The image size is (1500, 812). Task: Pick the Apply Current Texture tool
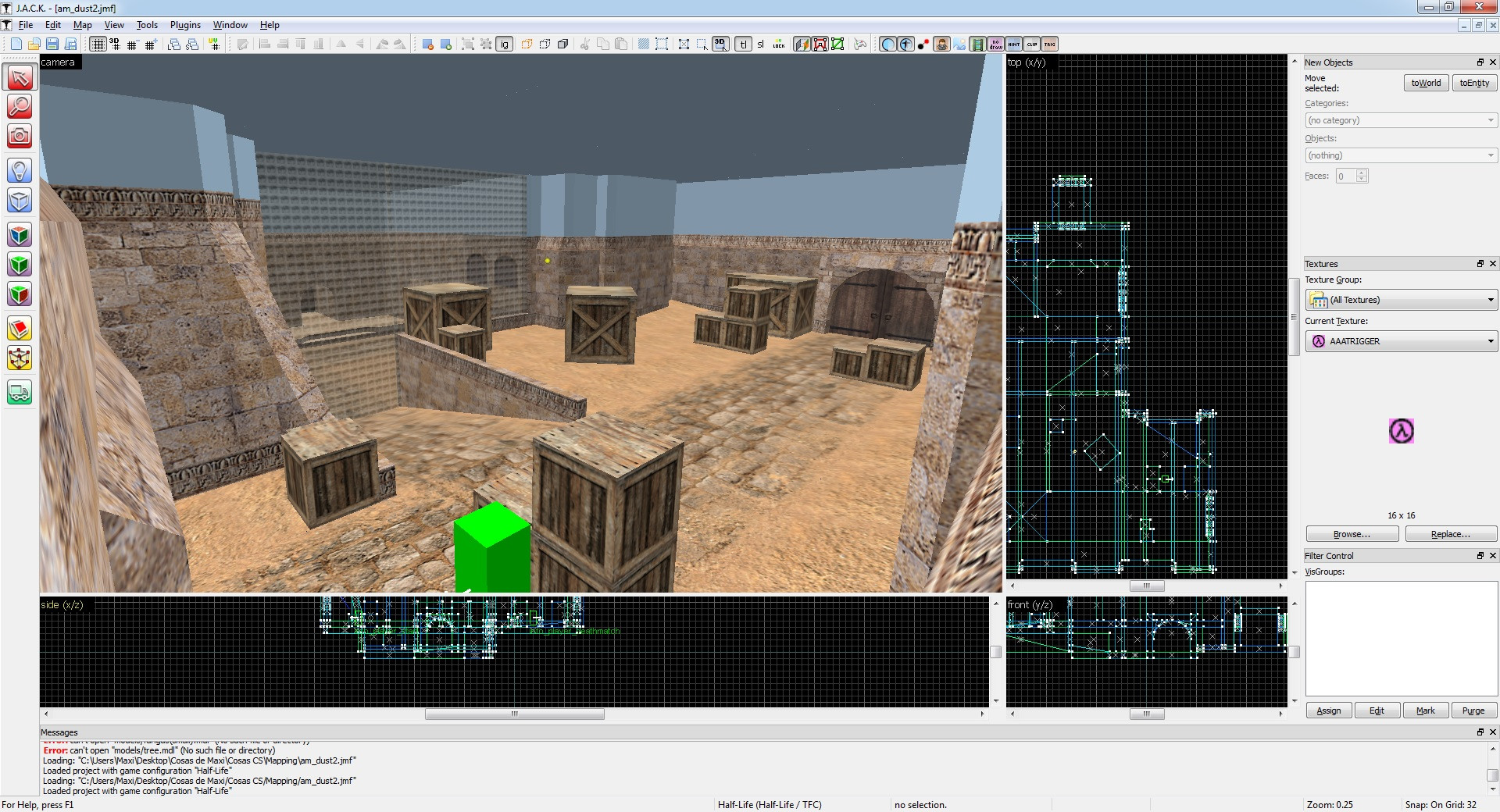20,264
